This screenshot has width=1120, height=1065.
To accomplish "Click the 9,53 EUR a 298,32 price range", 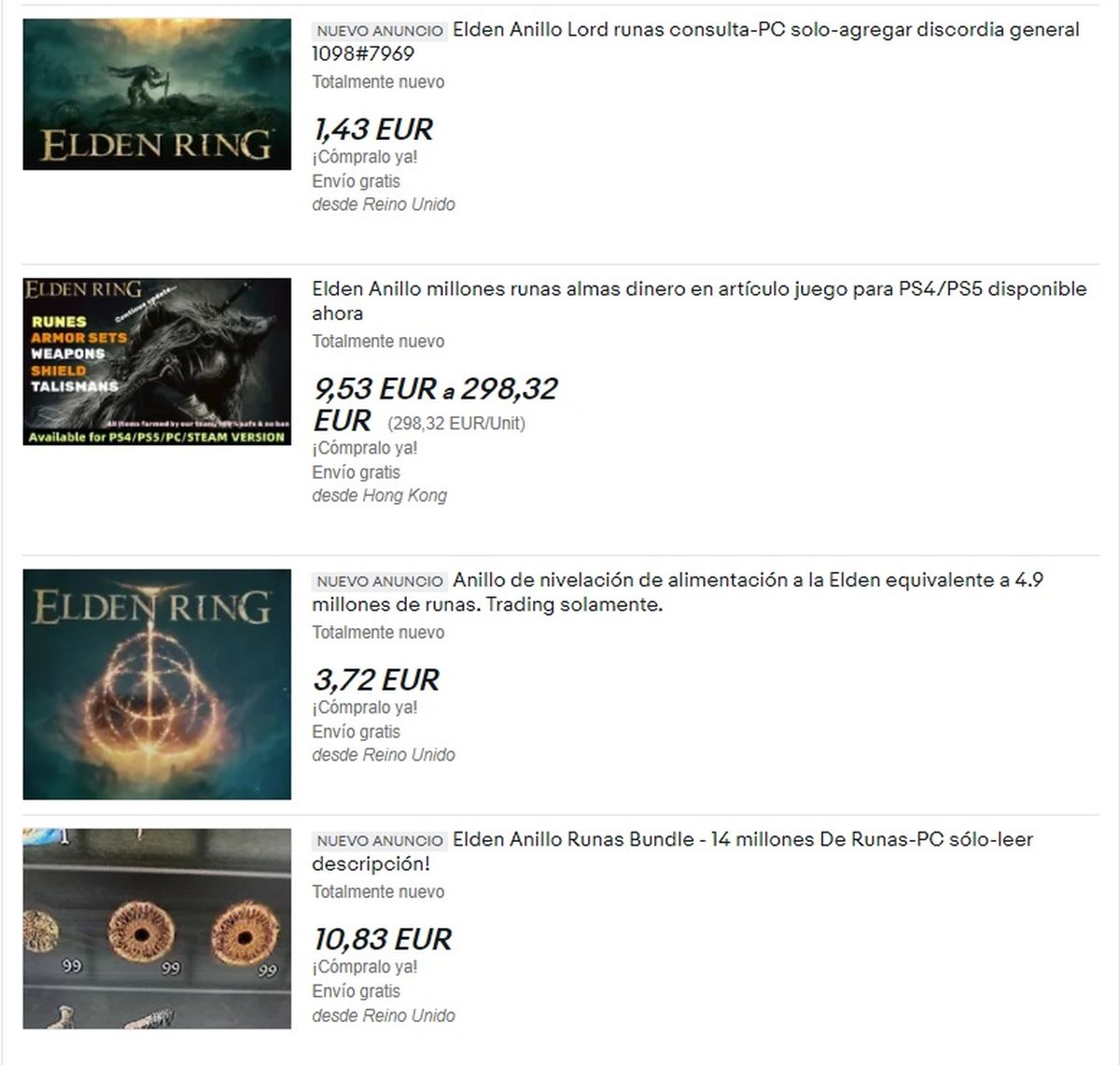I will pos(435,403).
